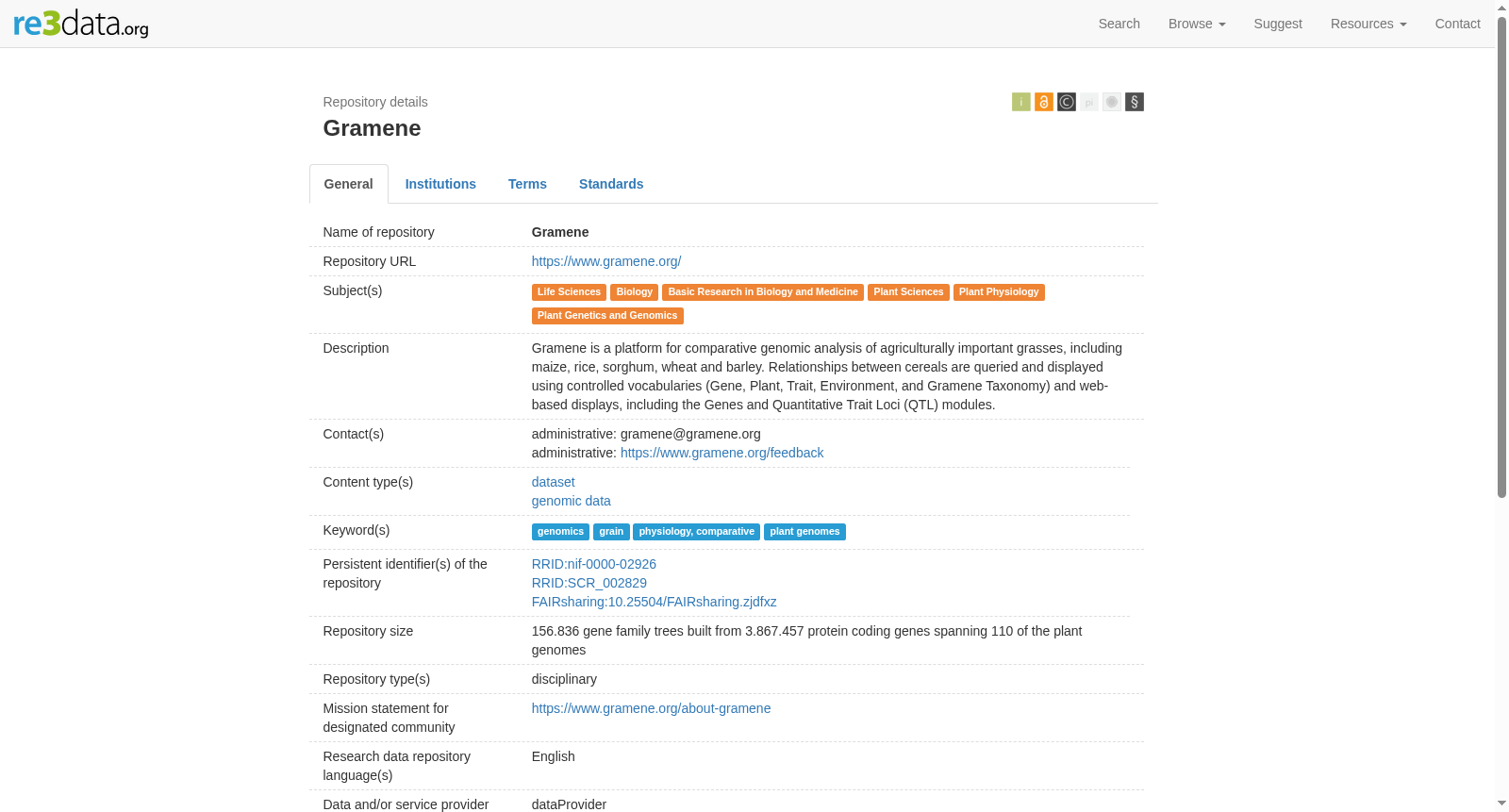The image size is (1509, 812).
Task: Switch to the Standards tab
Action: [611, 184]
